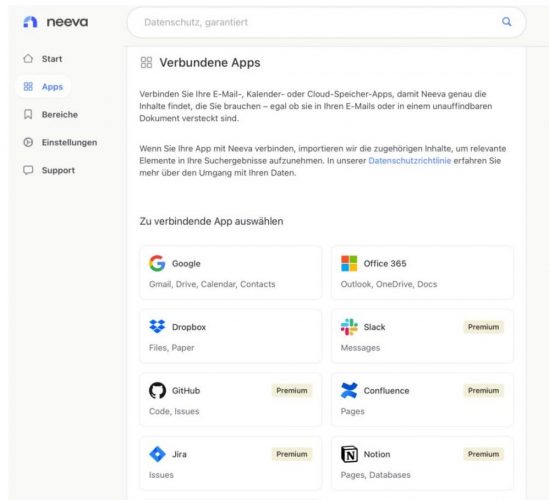Click the Issues description under Jira

coord(161,475)
